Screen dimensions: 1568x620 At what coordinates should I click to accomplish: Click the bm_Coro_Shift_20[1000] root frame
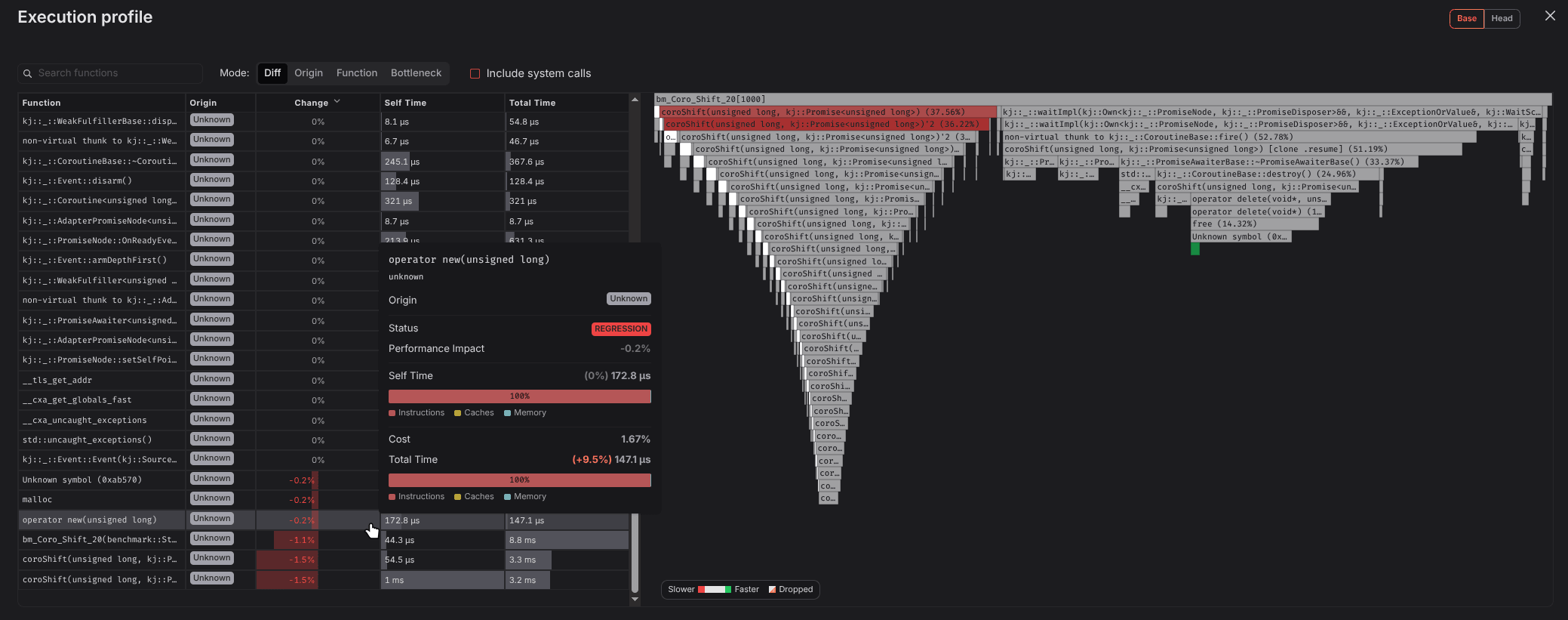pos(1102,99)
